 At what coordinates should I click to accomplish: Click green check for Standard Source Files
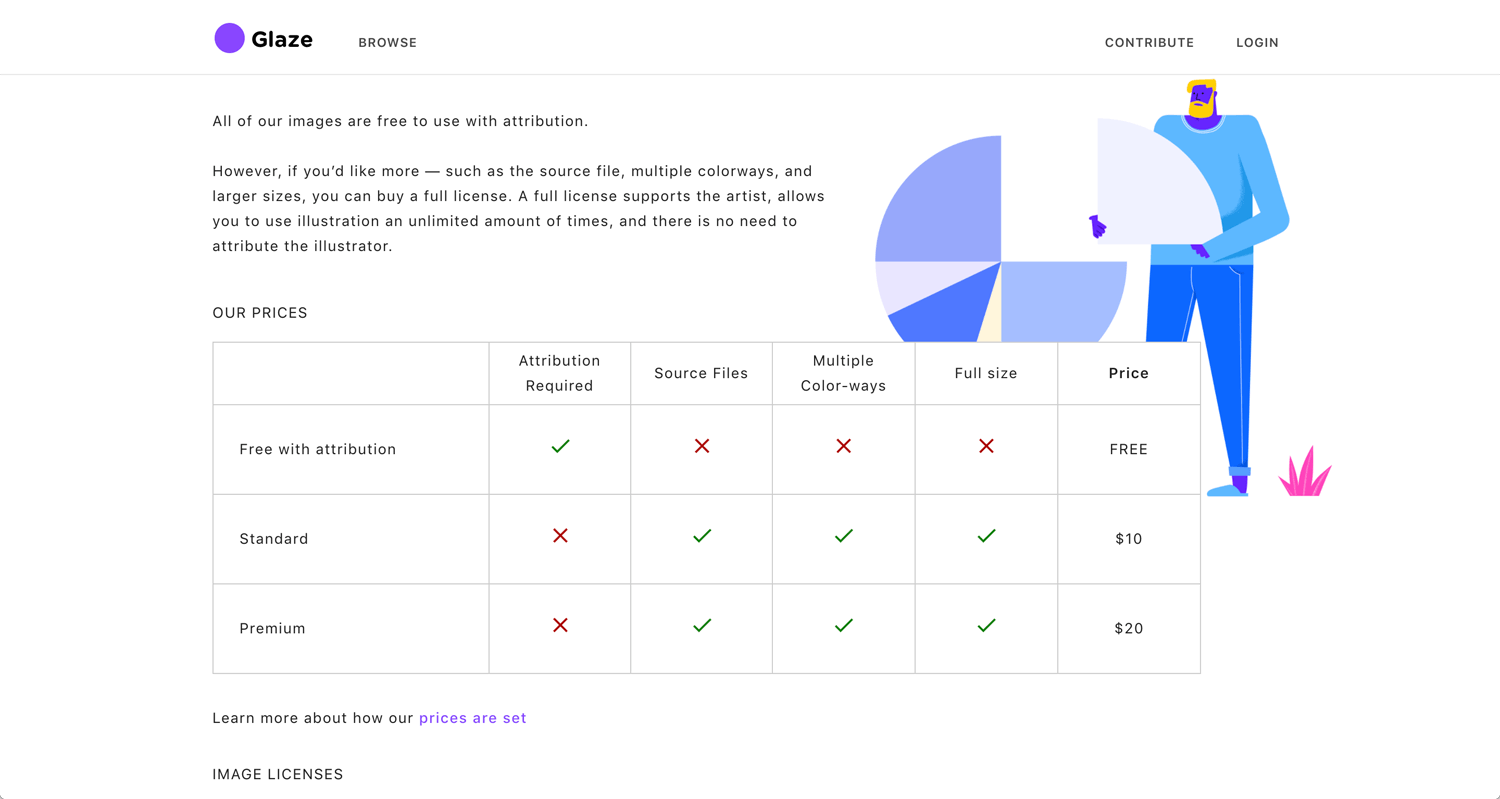tap(702, 536)
